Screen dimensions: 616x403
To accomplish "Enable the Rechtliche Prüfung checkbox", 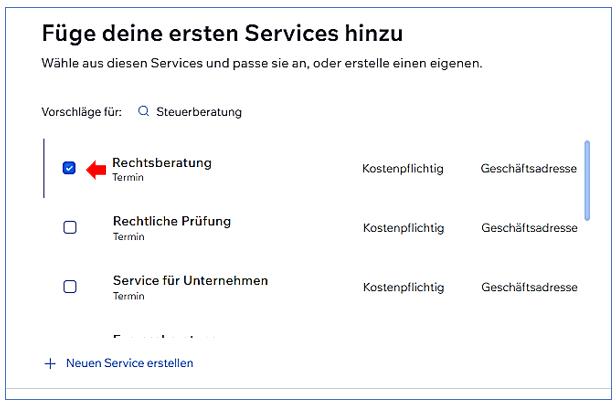I will [x=70, y=227].
